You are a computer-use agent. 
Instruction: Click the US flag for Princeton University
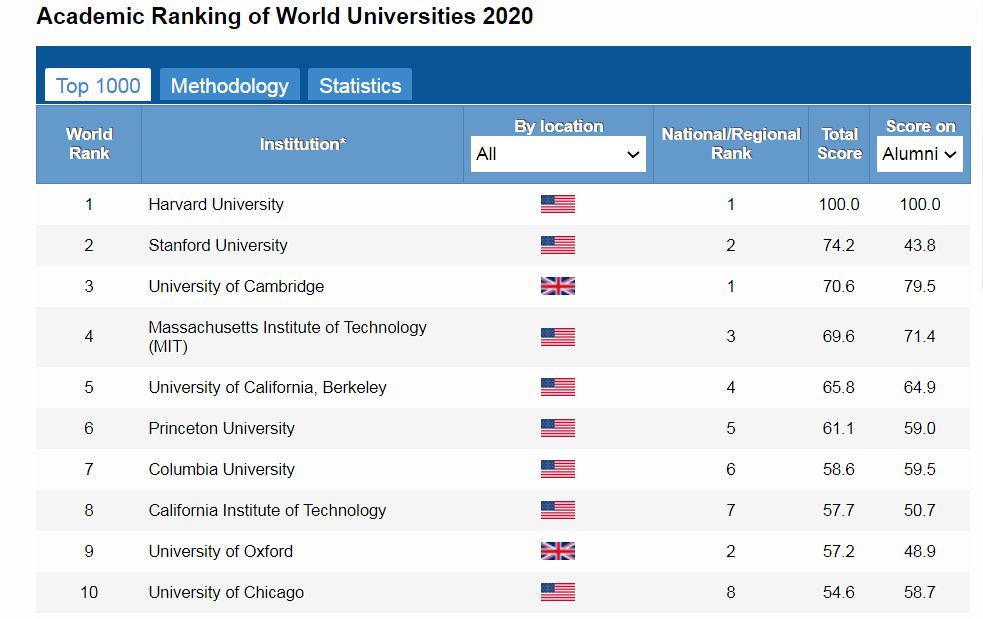click(558, 428)
